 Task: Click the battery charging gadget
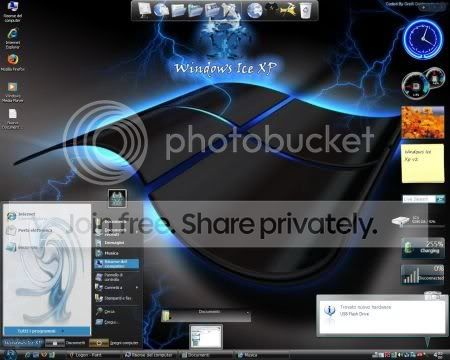click(423, 248)
